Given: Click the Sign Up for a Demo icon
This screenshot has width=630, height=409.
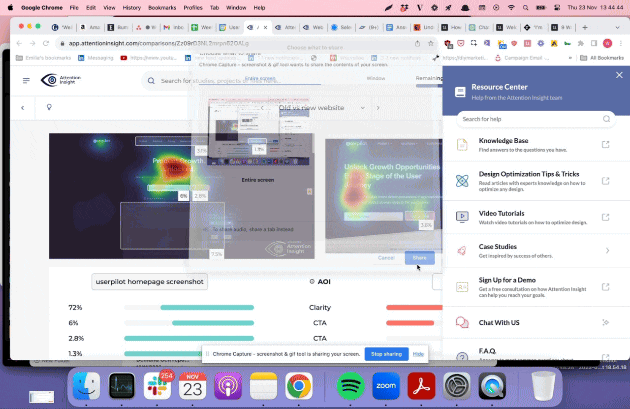Looking at the screenshot, I should 462,286.
